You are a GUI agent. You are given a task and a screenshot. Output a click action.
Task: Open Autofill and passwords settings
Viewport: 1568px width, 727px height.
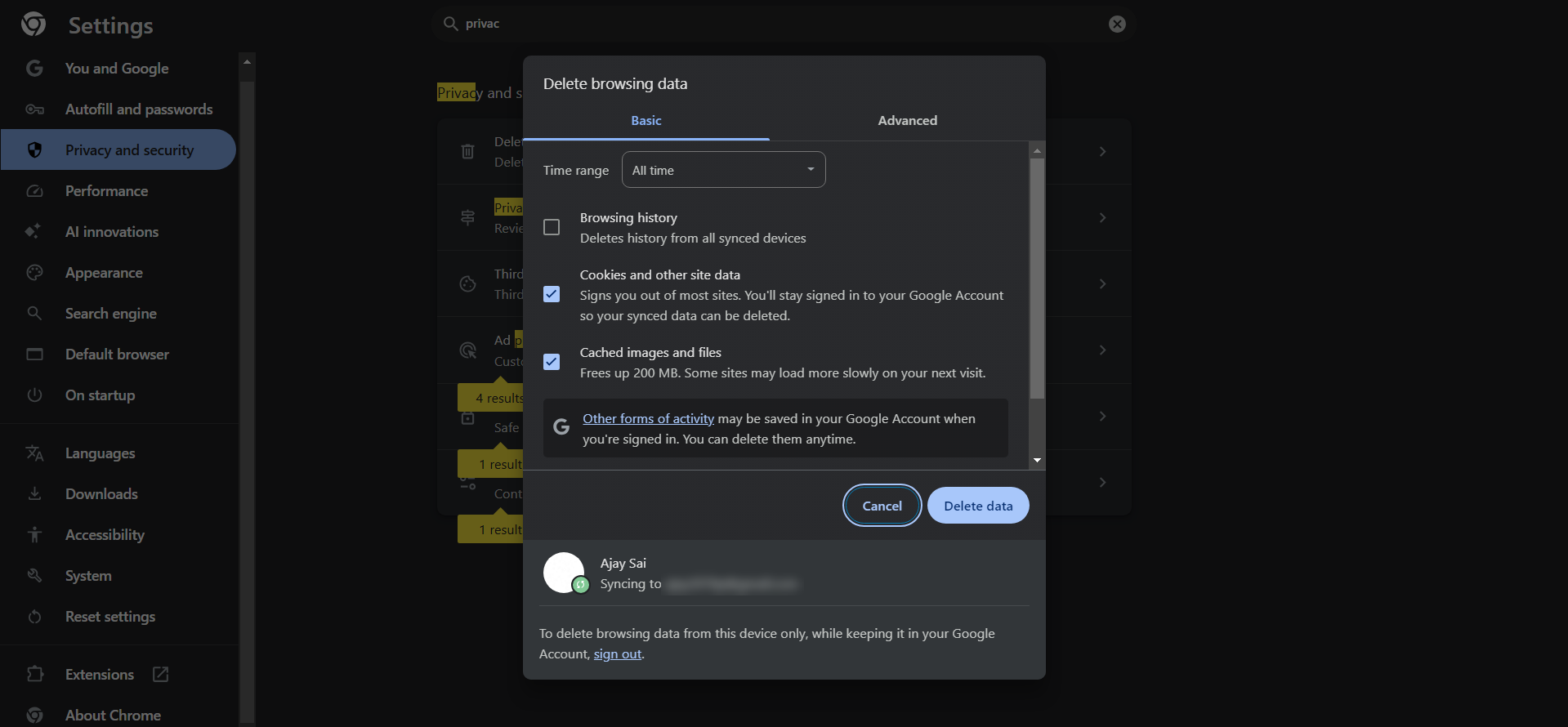coord(118,109)
